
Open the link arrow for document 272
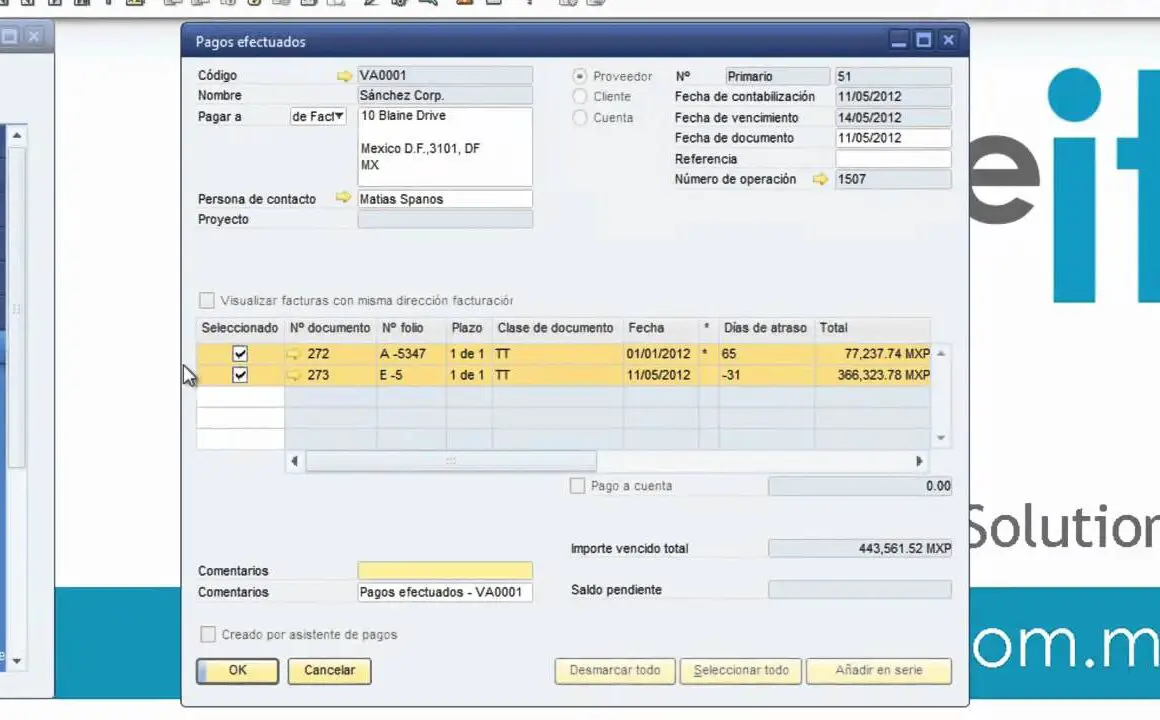pos(294,354)
